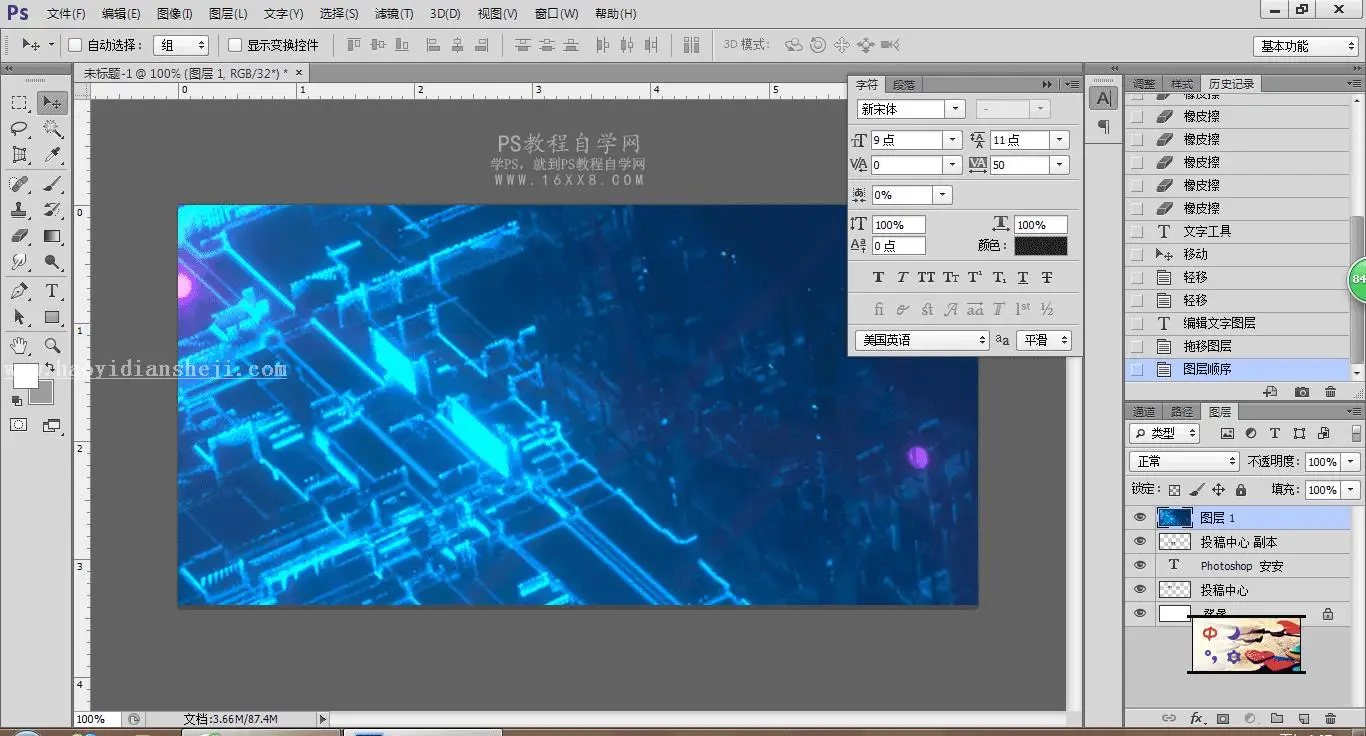Click the layer opacity 100% field
The image size is (1366, 736).
[x=1322, y=462]
